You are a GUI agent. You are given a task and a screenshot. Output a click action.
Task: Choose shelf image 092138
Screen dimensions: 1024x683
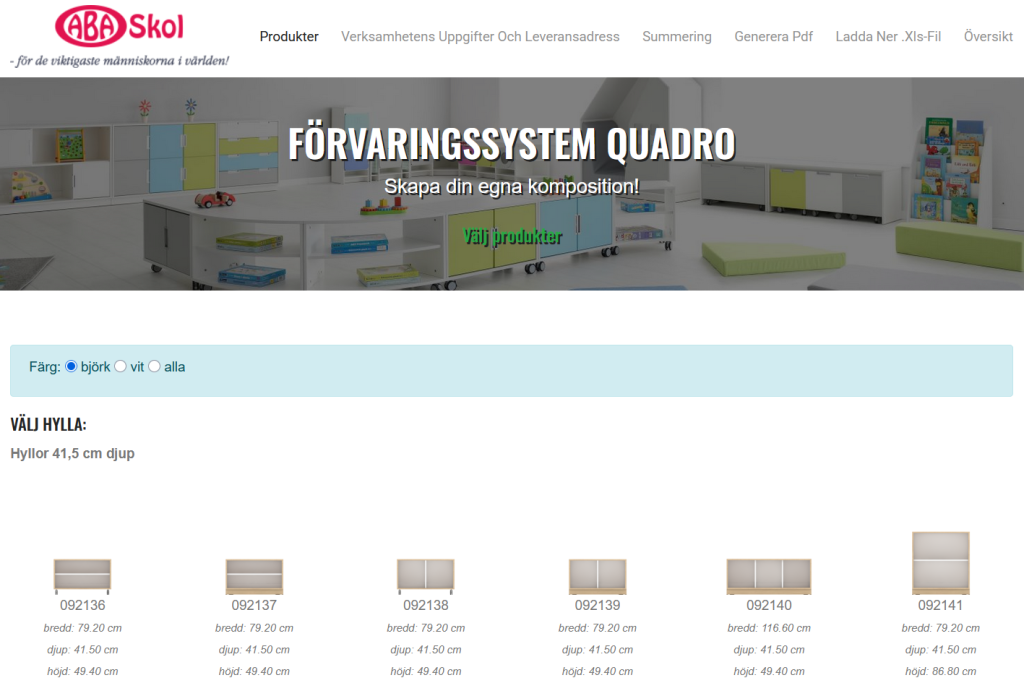pyautogui.click(x=426, y=577)
